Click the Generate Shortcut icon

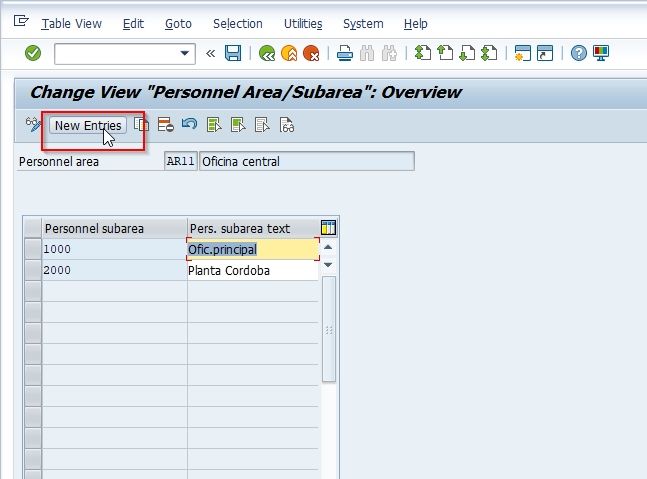coord(545,54)
